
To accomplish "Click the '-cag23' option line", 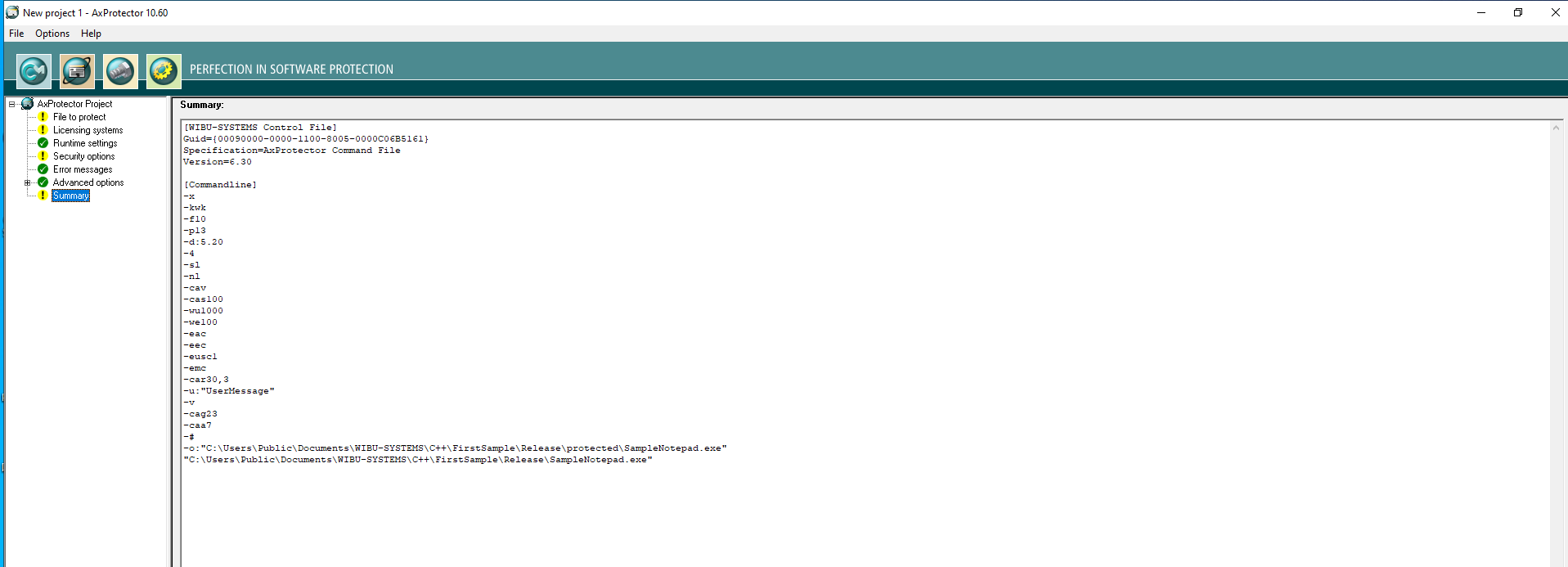I will [200, 414].
